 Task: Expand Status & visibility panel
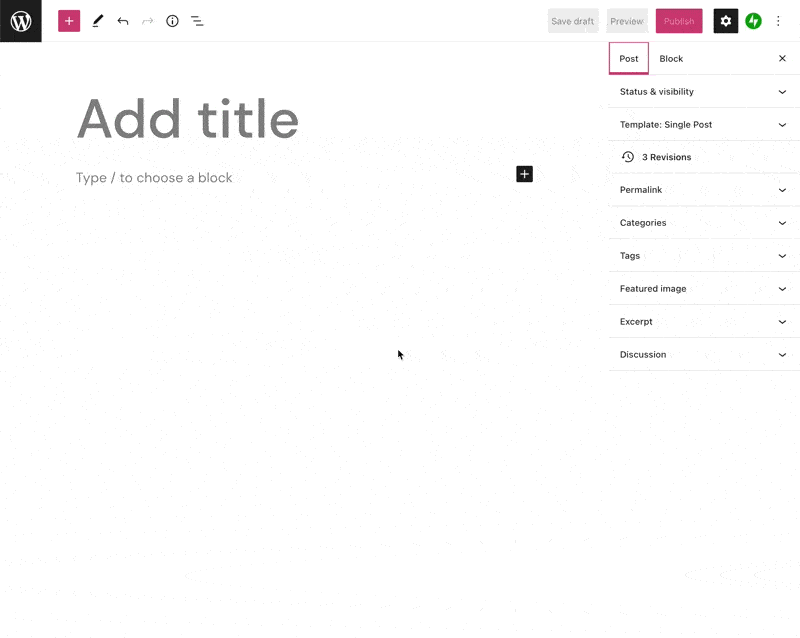pos(704,91)
